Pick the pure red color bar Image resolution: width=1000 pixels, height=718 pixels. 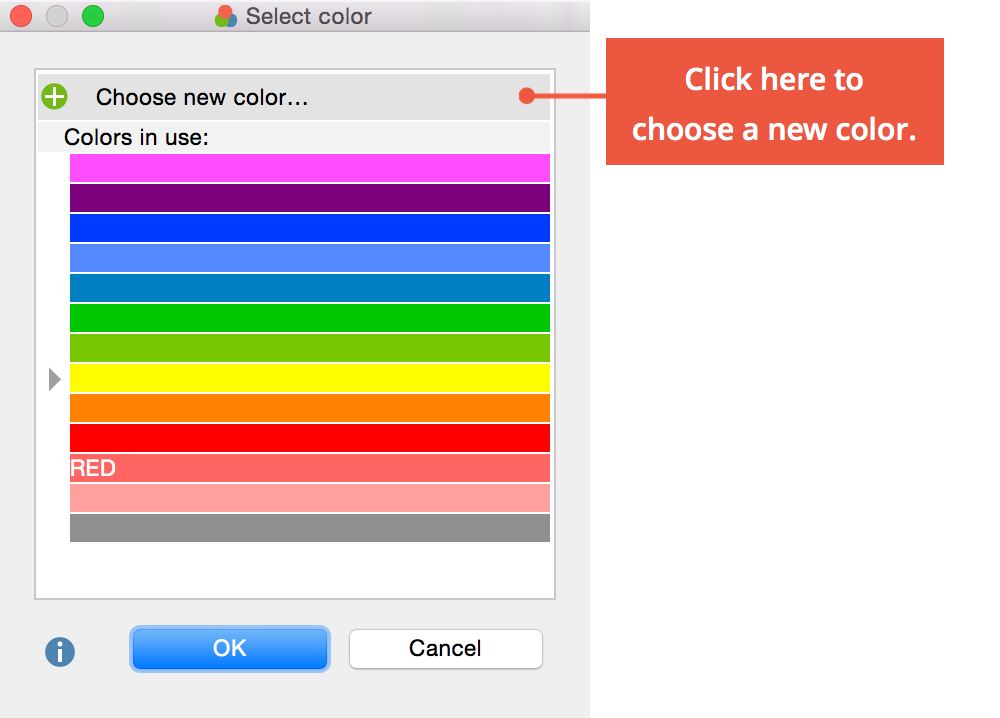pyautogui.click(x=309, y=438)
